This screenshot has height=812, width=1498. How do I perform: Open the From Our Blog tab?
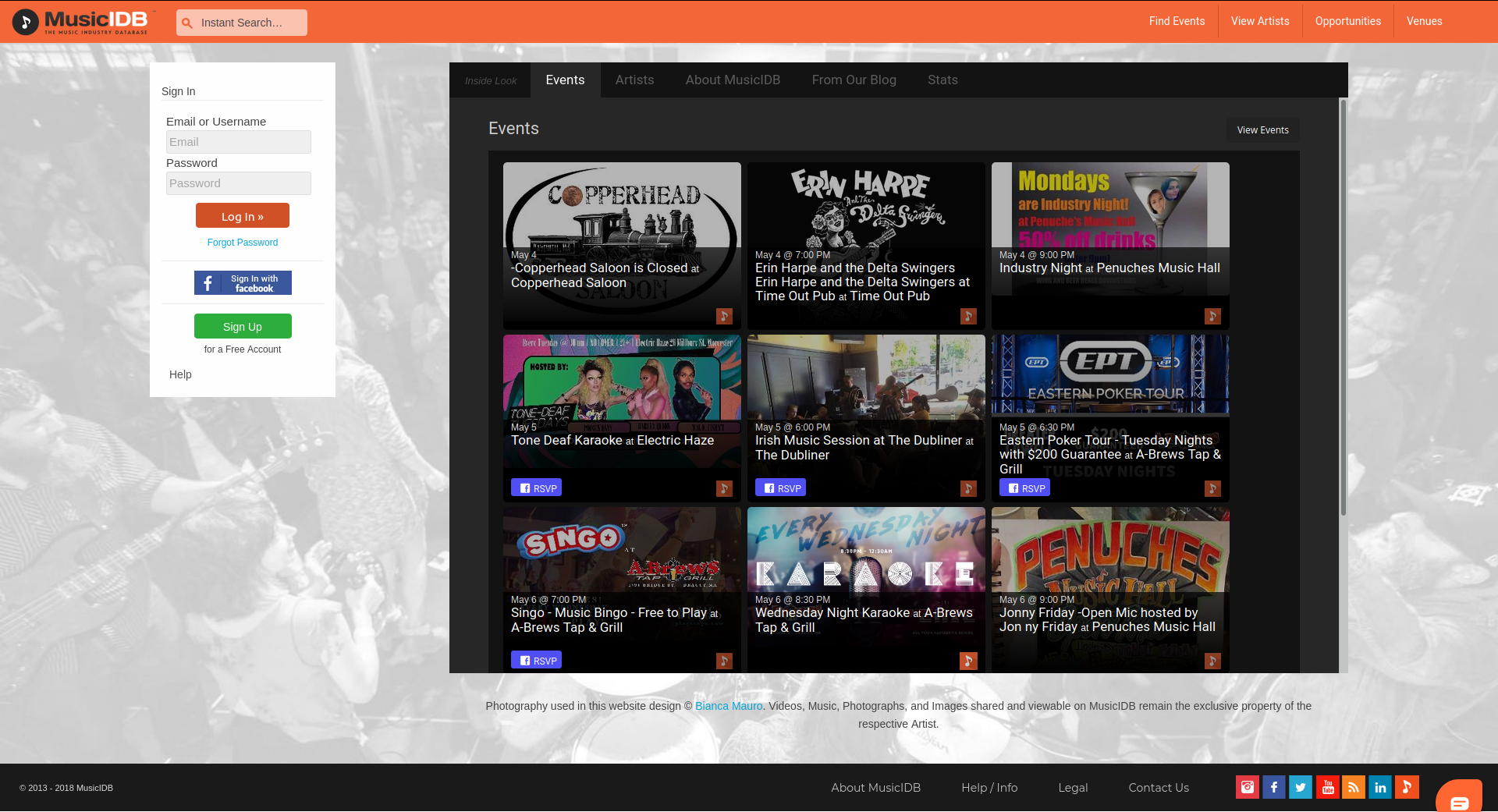point(854,80)
